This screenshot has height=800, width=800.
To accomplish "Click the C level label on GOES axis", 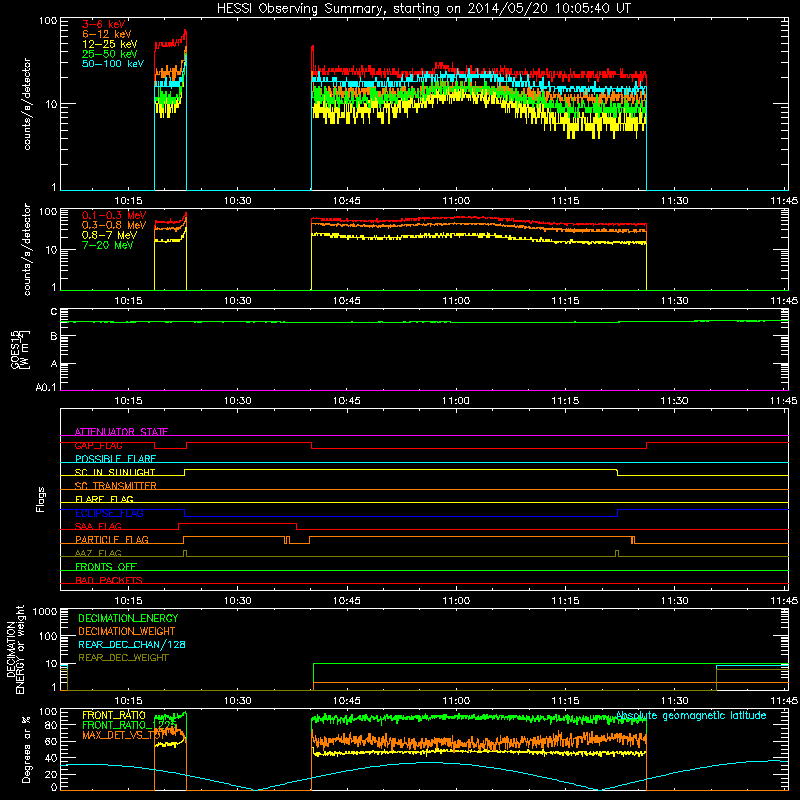I will (x=54, y=312).
